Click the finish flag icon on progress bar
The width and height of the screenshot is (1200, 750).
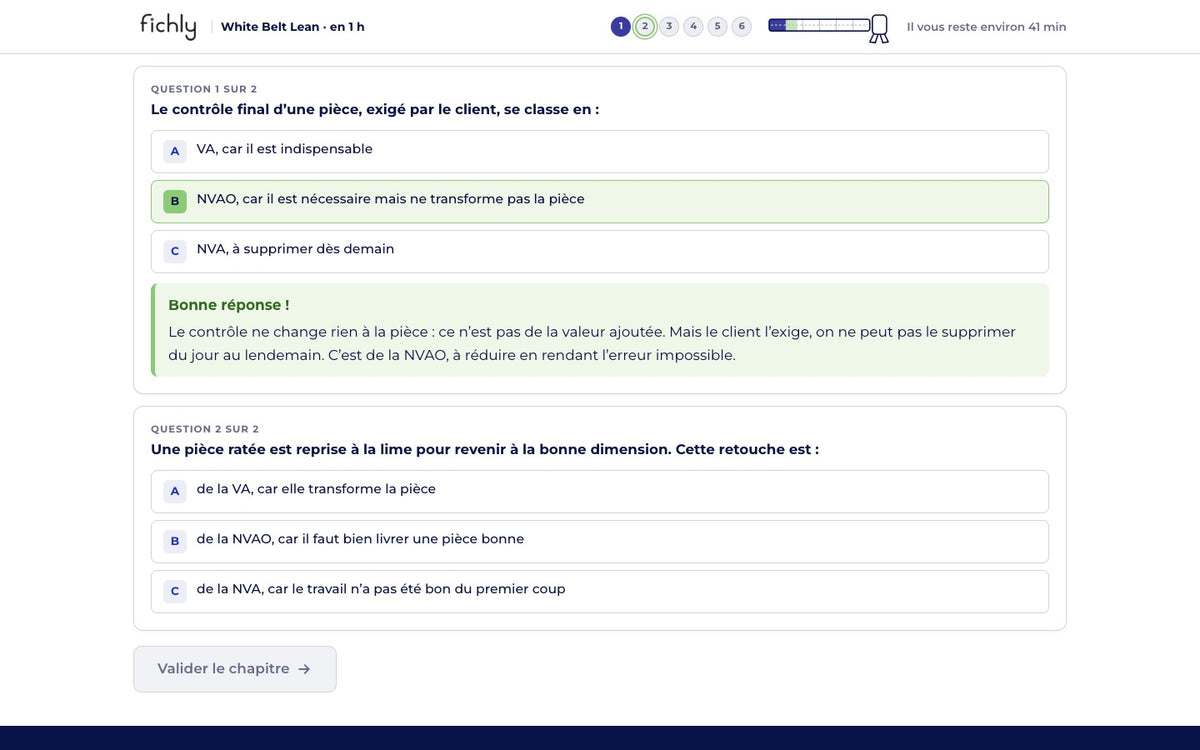879,28
